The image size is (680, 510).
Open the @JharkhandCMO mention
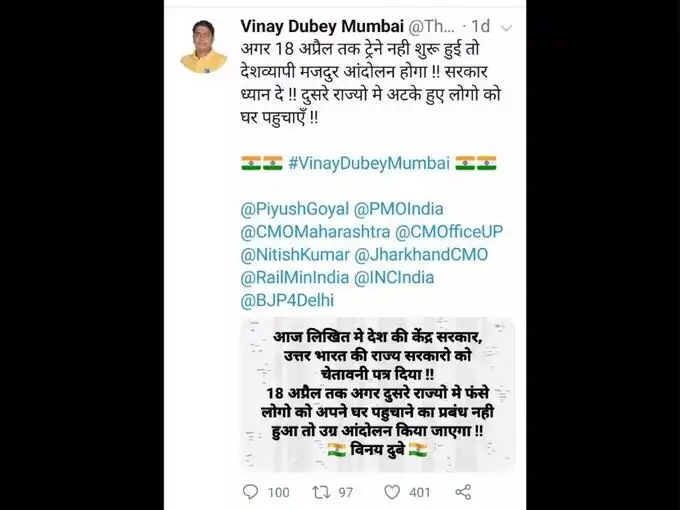pyautogui.click(x=421, y=255)
